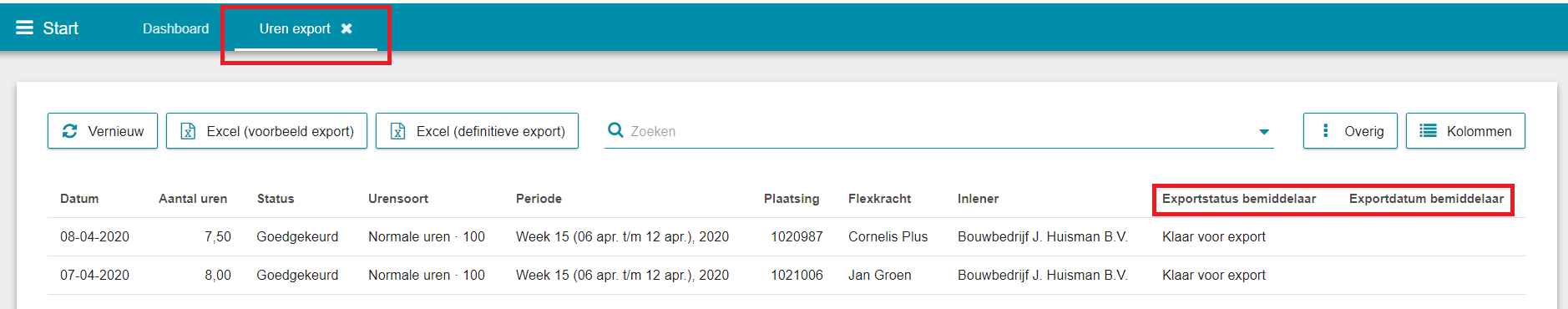Sort by Exportdatum bemiddelaar column
1568x309 pixels.
[1426, 199]
